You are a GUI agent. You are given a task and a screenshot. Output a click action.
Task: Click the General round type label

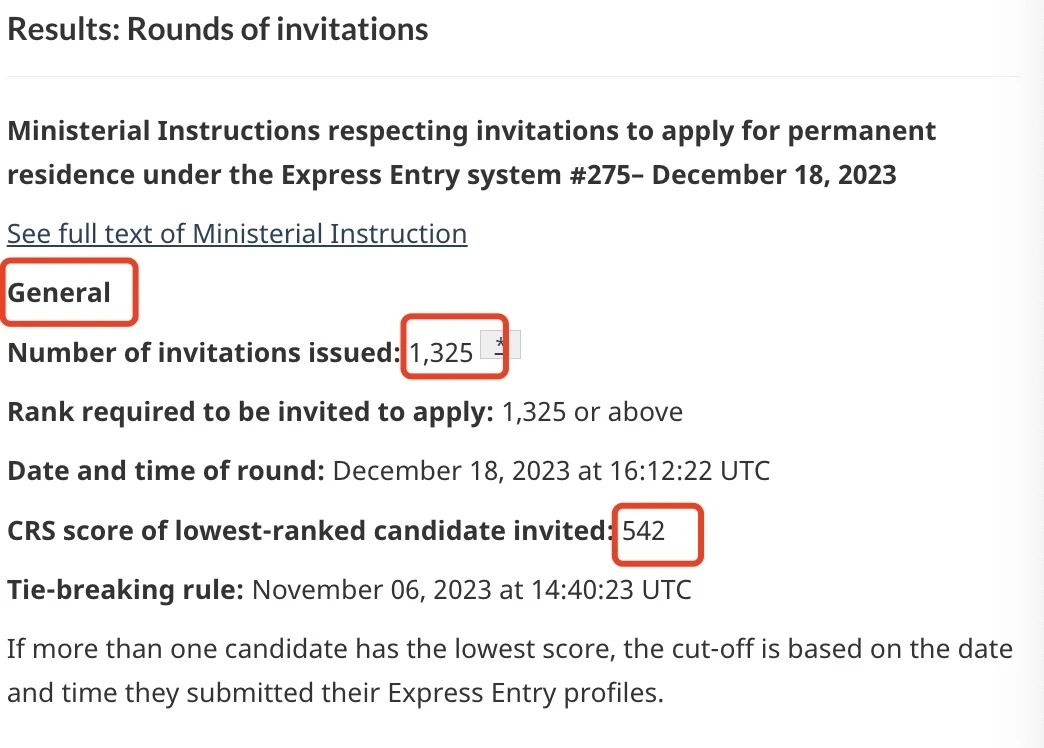coord(59,292)
